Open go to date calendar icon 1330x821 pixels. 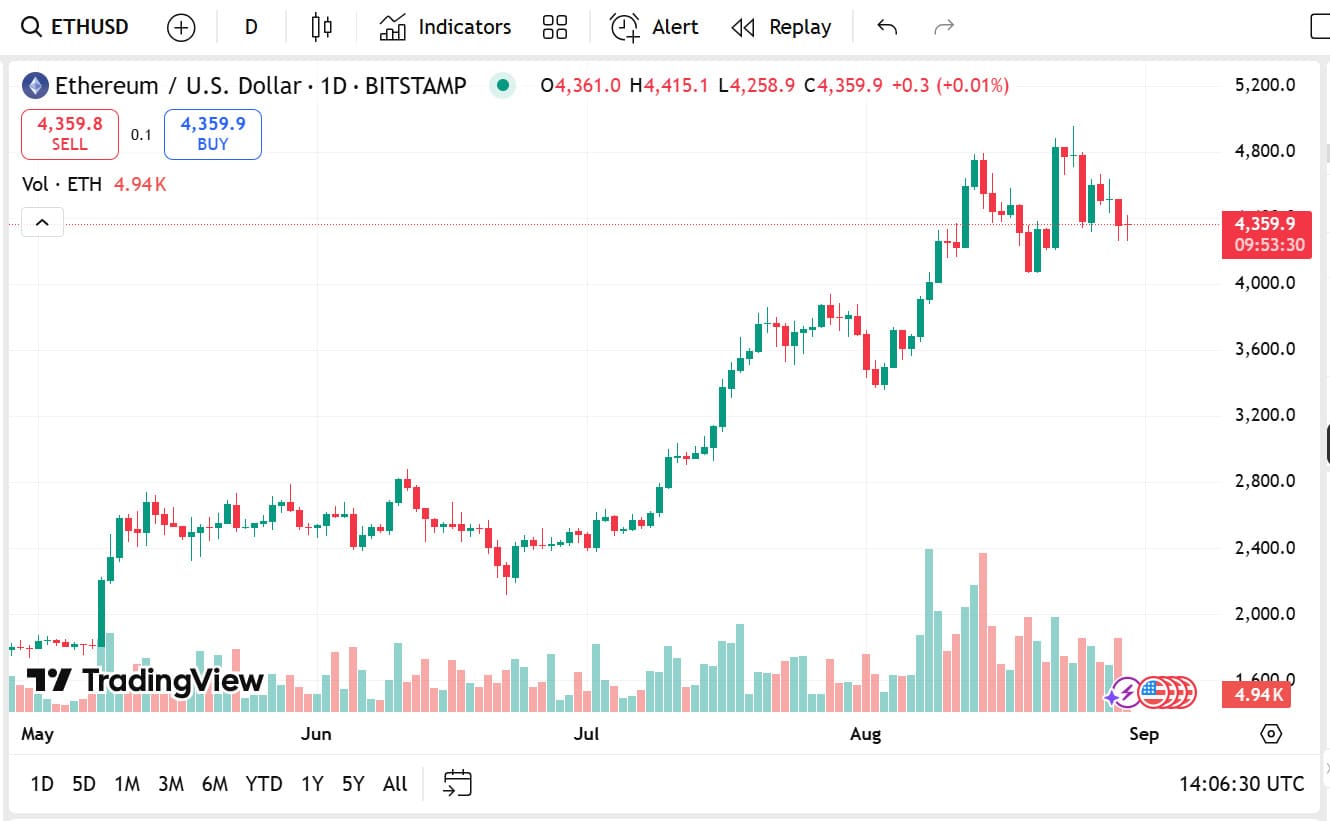point(457,784)
